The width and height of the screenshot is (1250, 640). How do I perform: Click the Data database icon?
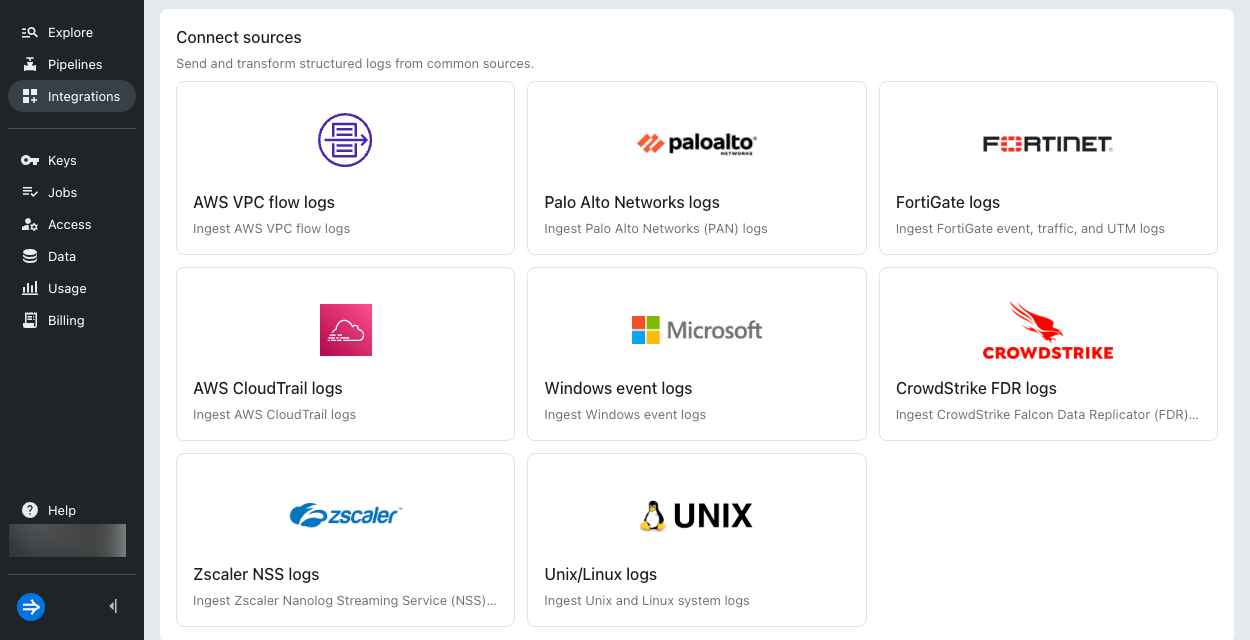click(x=30, y=256)
